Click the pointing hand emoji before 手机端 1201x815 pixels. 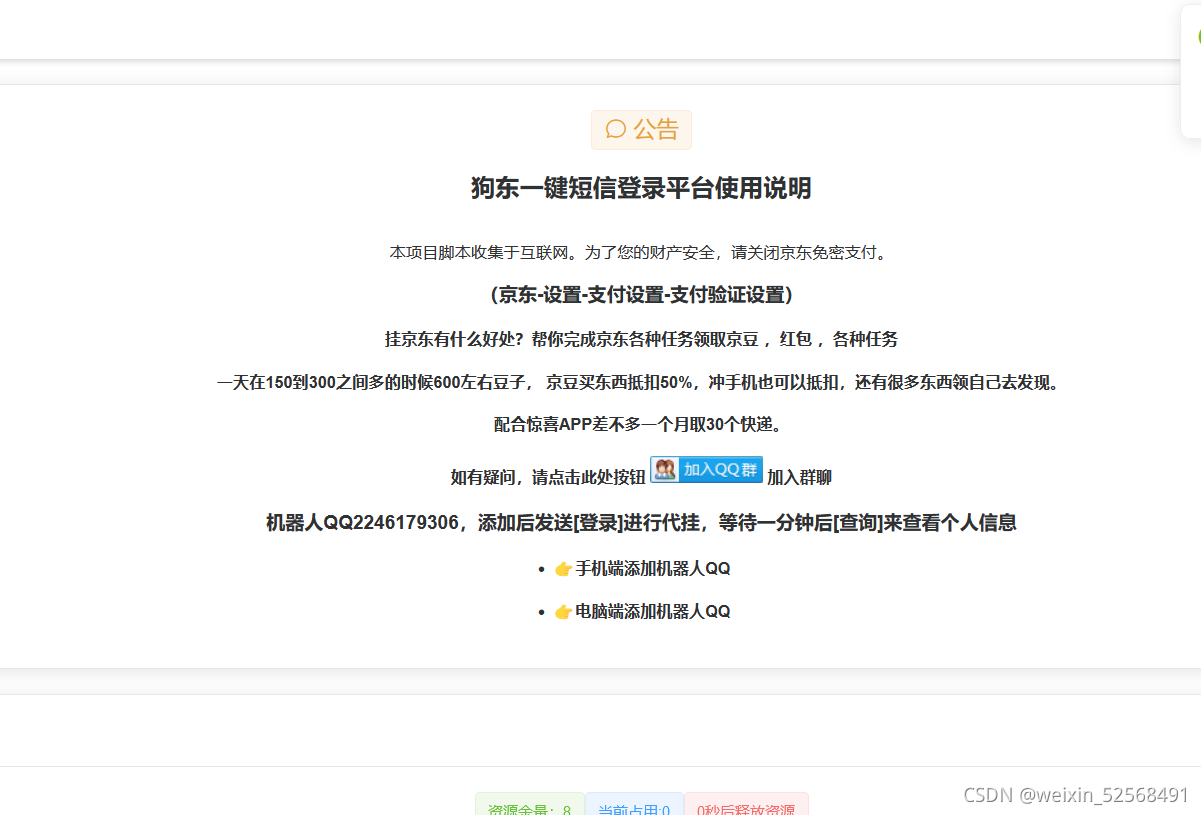pyautogui.click(x=564, y=569)
